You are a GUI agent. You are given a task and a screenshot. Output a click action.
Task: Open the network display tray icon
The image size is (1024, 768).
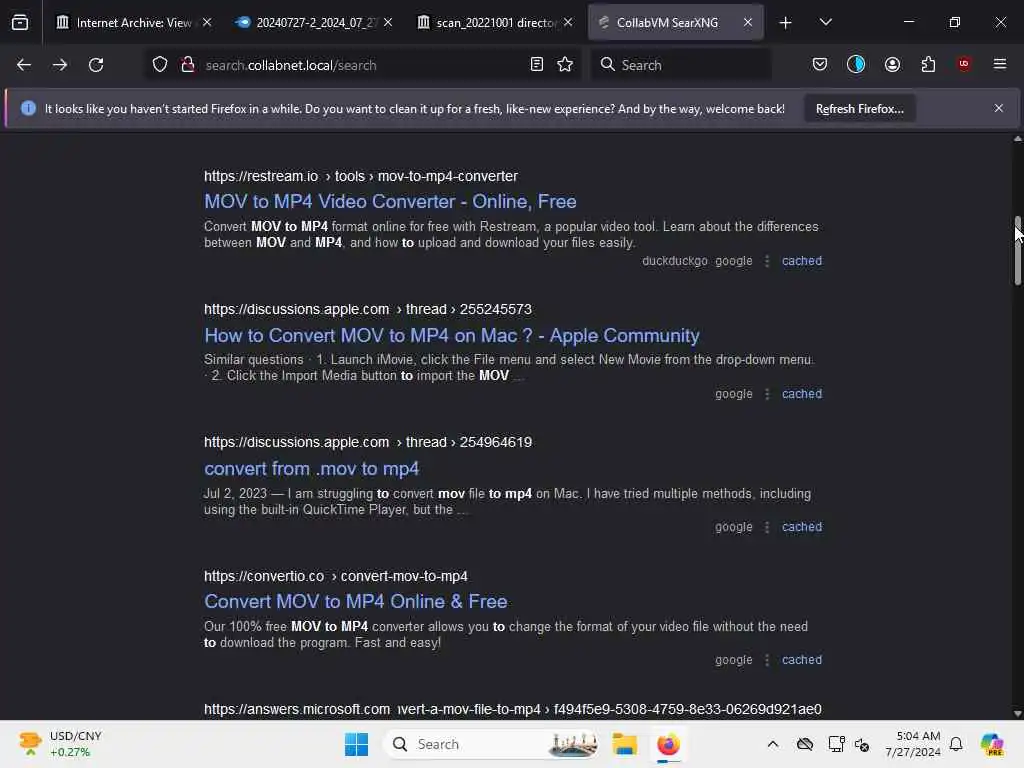[835, 744]
